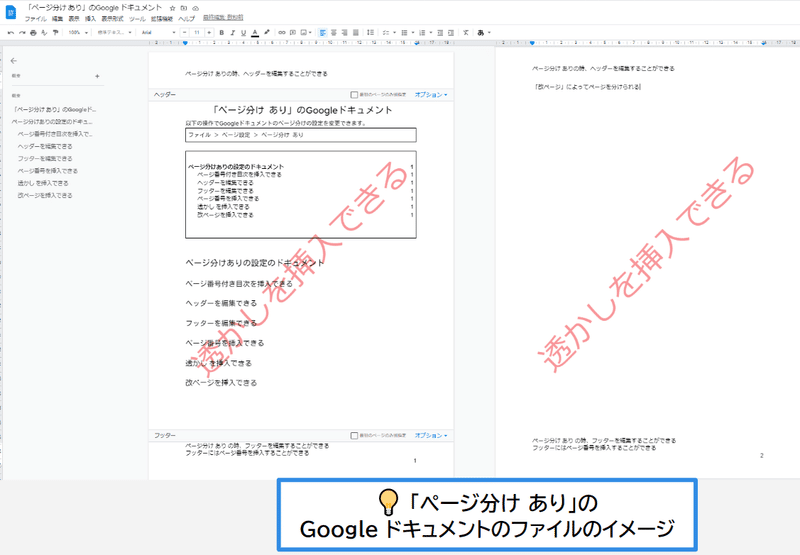Click the Print icon

[x=33, y=33]
